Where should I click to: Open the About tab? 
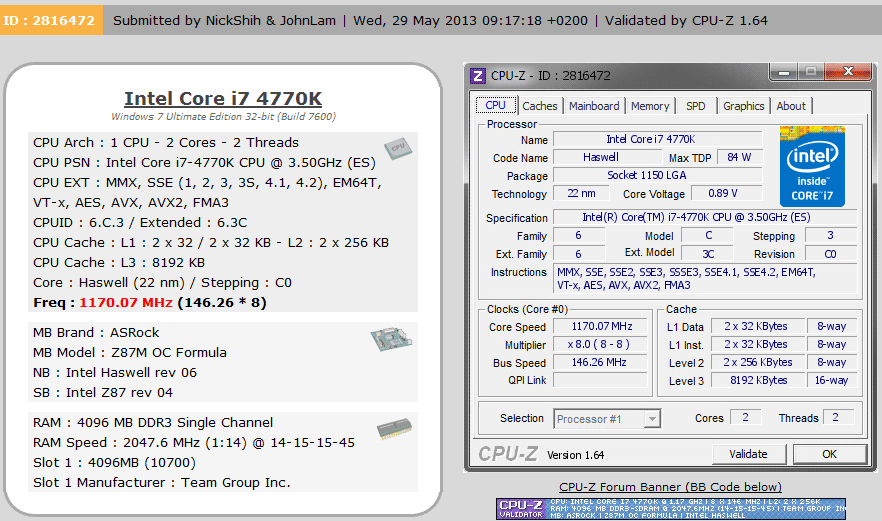pyautogui.click(x=791, y=106)
